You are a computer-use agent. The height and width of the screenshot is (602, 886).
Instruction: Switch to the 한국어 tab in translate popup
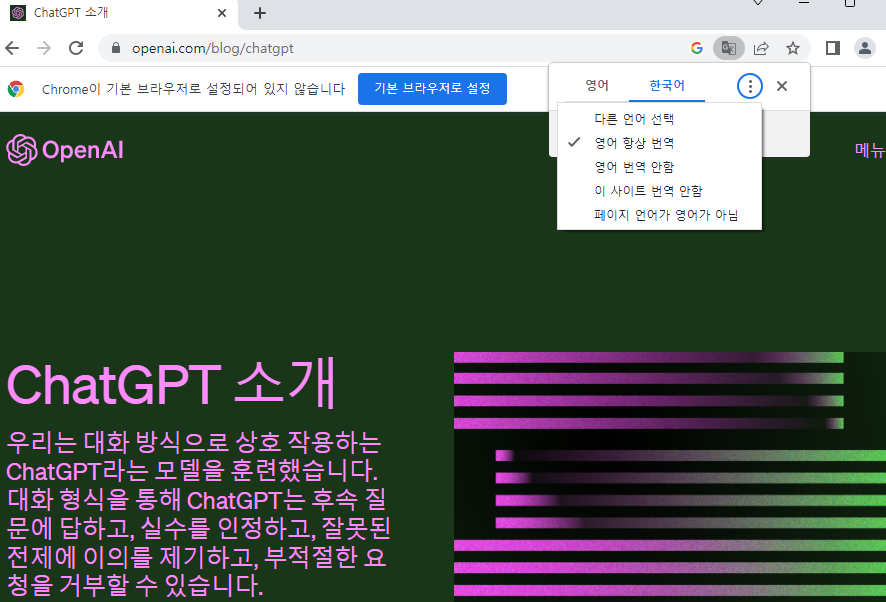[x=666, y=85]
